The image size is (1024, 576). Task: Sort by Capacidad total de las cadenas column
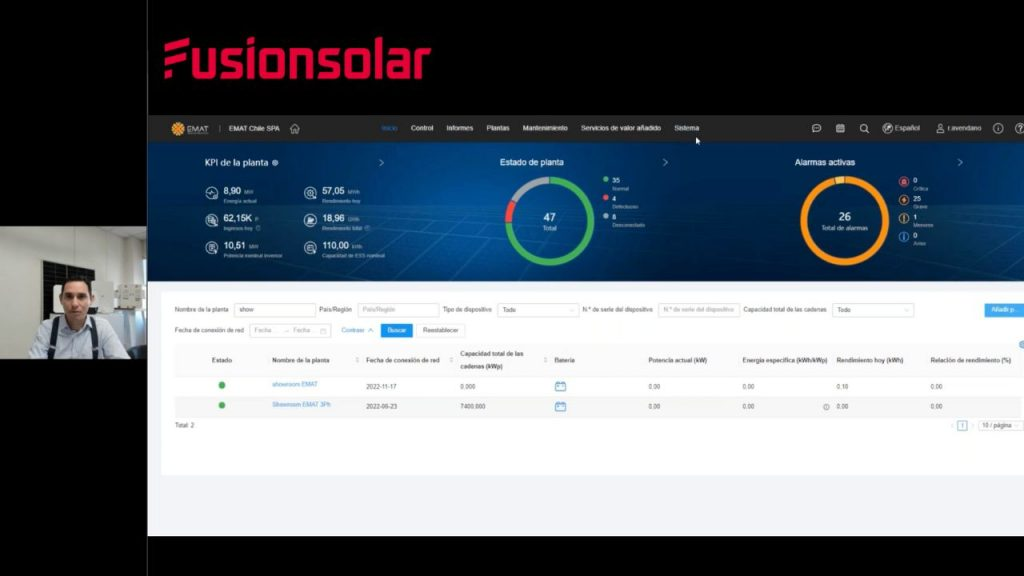point(545,360)
